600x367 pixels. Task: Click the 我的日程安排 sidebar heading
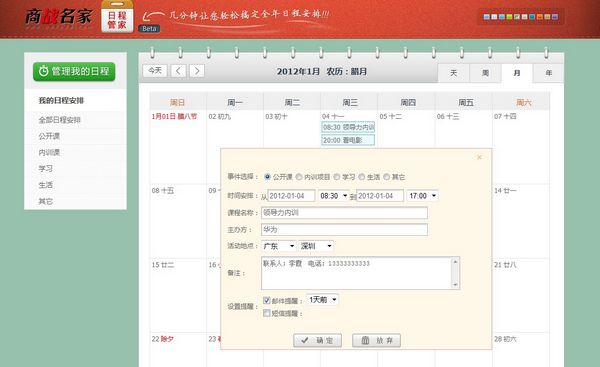61,100
